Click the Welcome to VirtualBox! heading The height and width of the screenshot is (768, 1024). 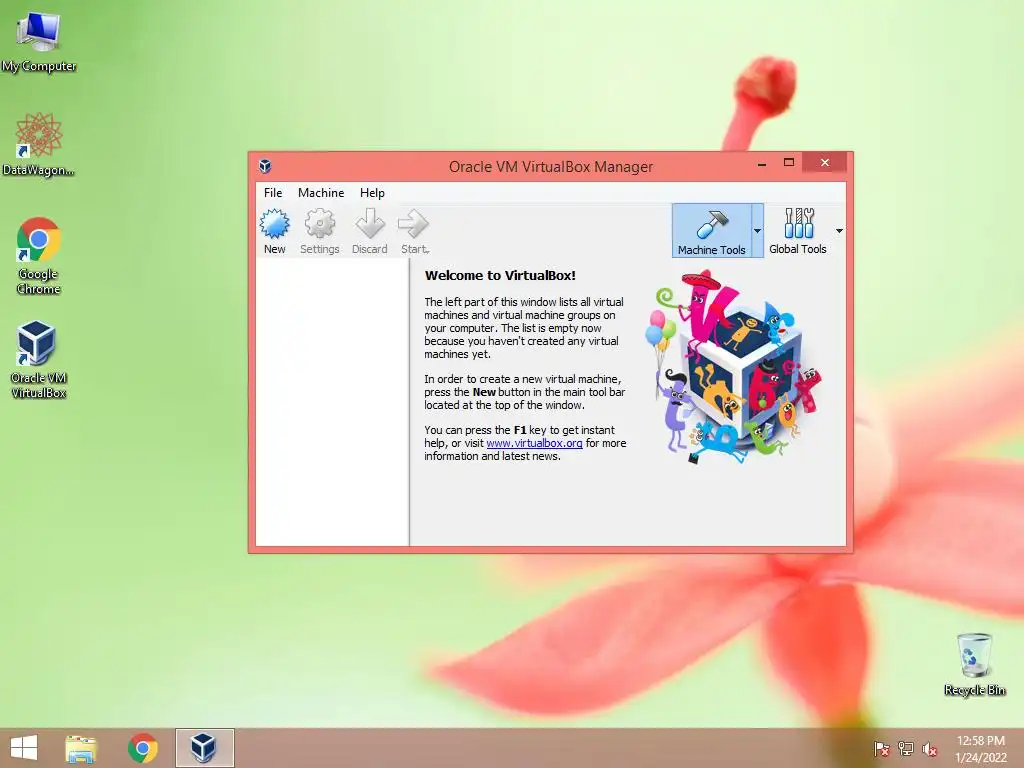pos(500,275)
